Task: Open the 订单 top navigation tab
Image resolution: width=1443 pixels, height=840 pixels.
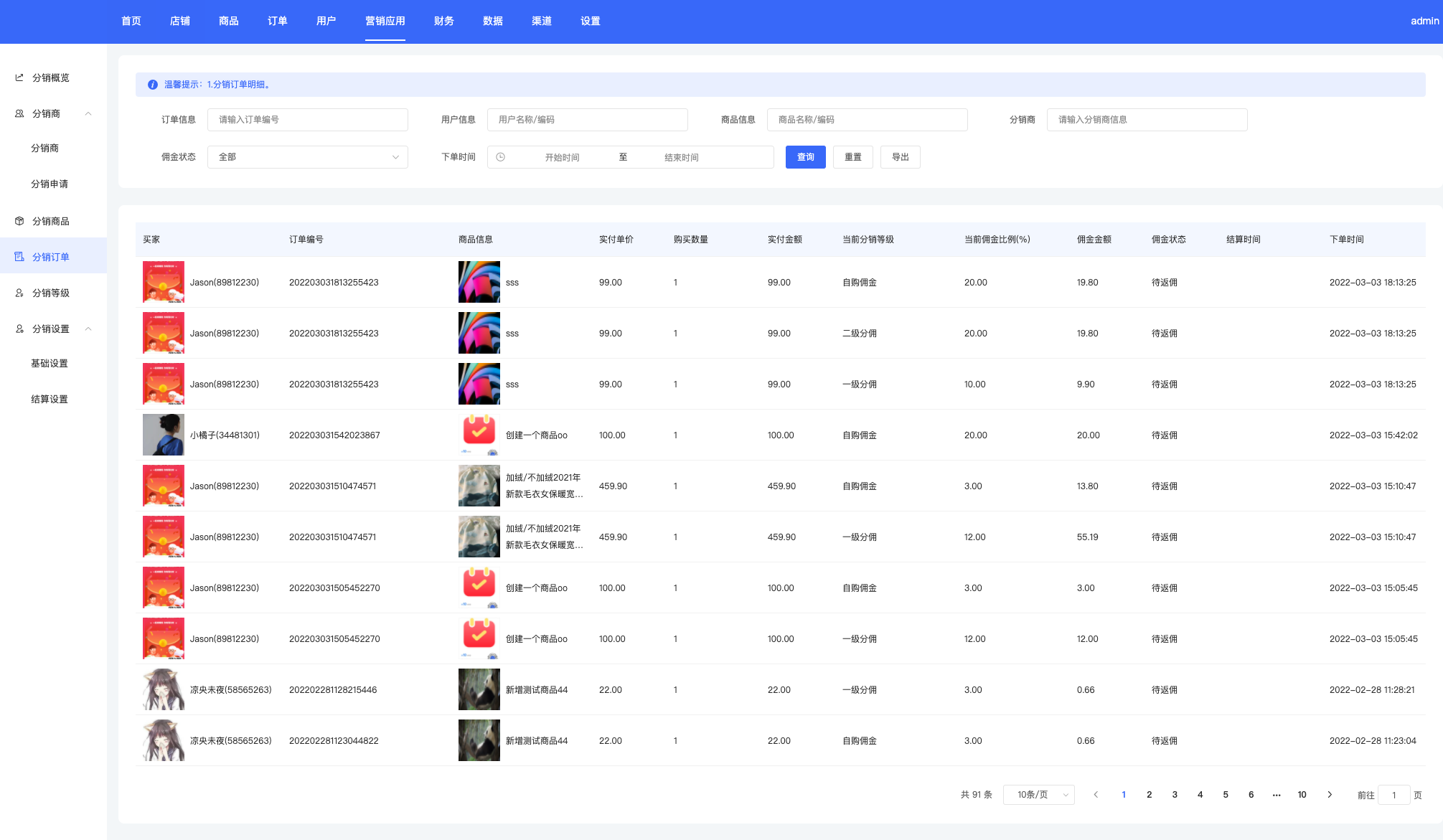Action: (277, 21)
